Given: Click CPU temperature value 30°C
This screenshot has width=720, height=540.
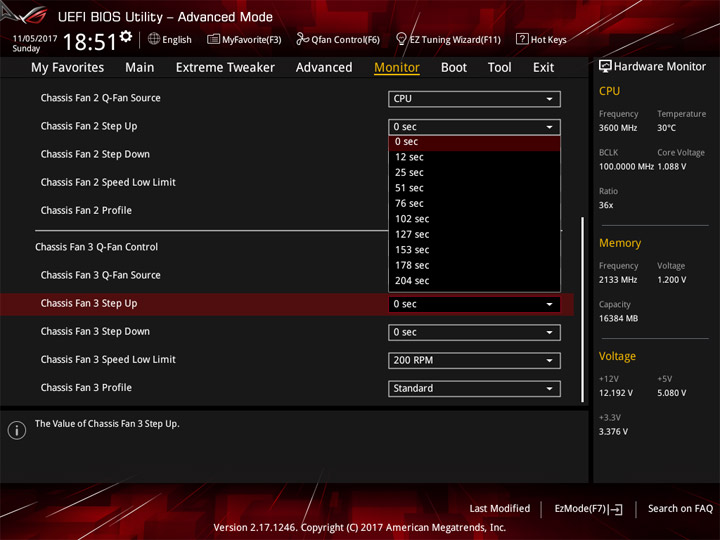Looking at the screenshot, I should click(x=666, y=128).
